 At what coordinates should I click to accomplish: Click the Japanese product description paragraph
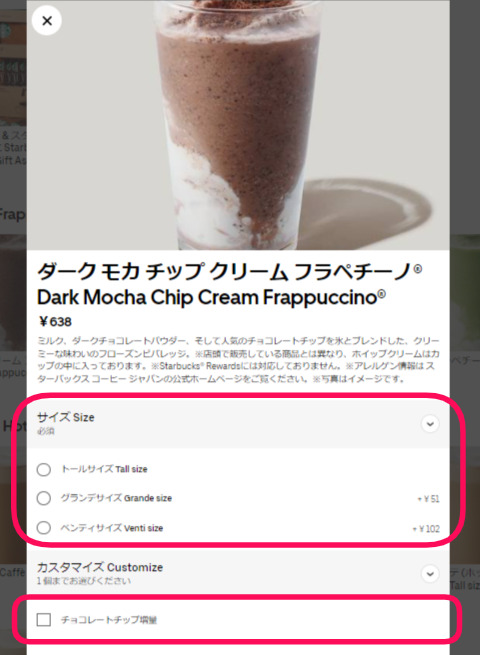point(238,360)
